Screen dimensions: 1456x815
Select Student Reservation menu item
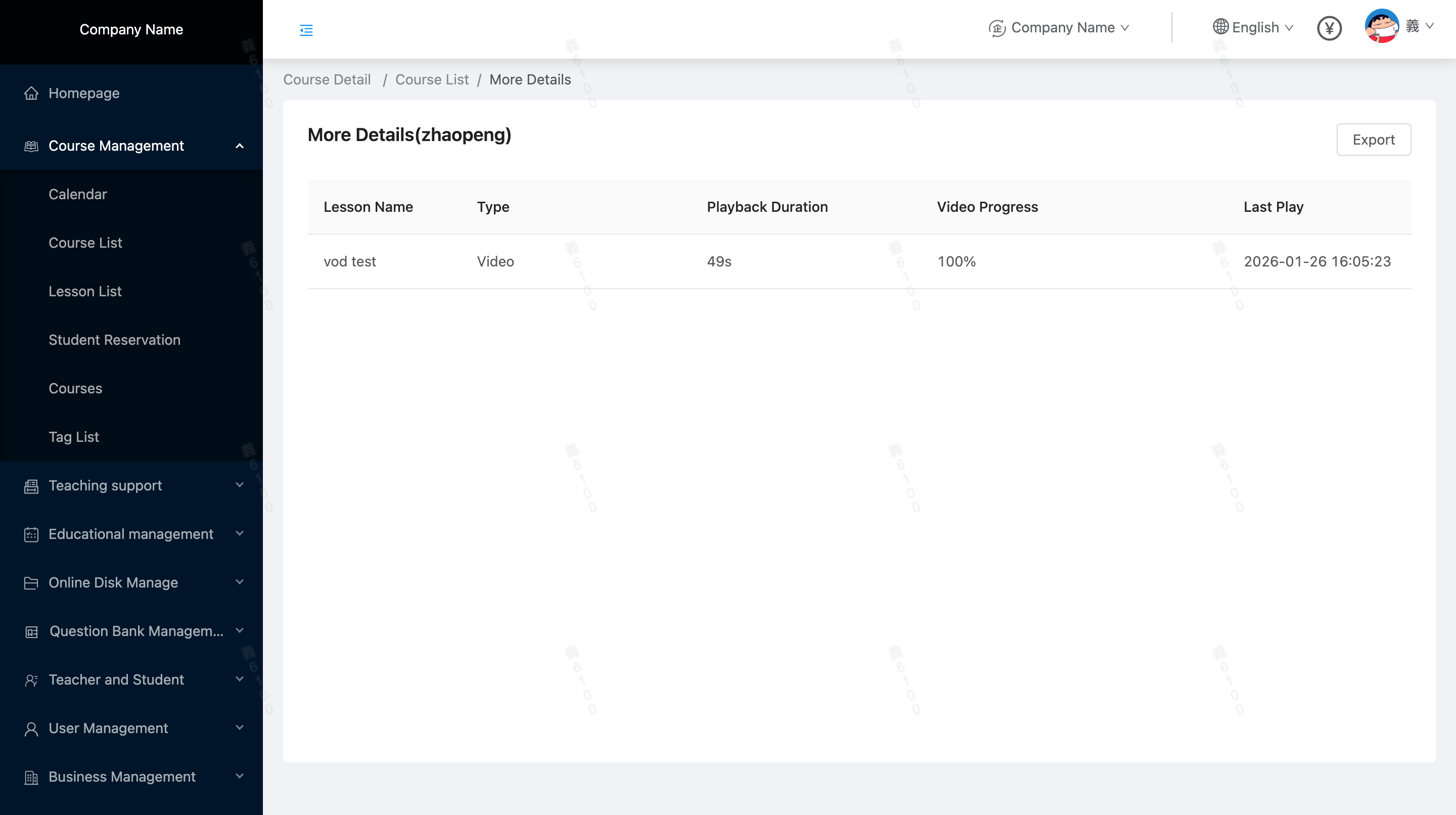[114, 340]
